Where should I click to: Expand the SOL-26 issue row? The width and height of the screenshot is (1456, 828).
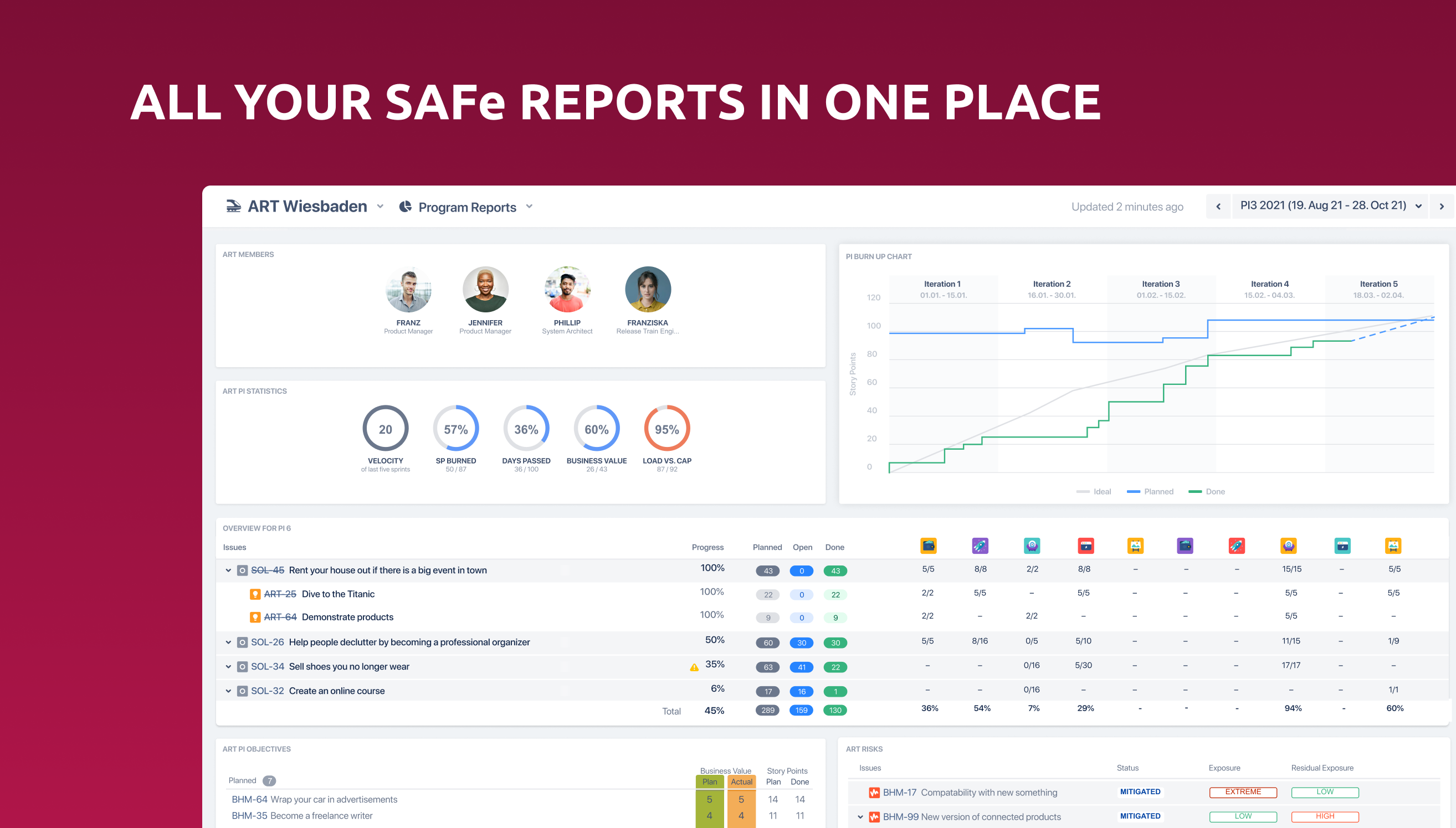click(228, 642)
